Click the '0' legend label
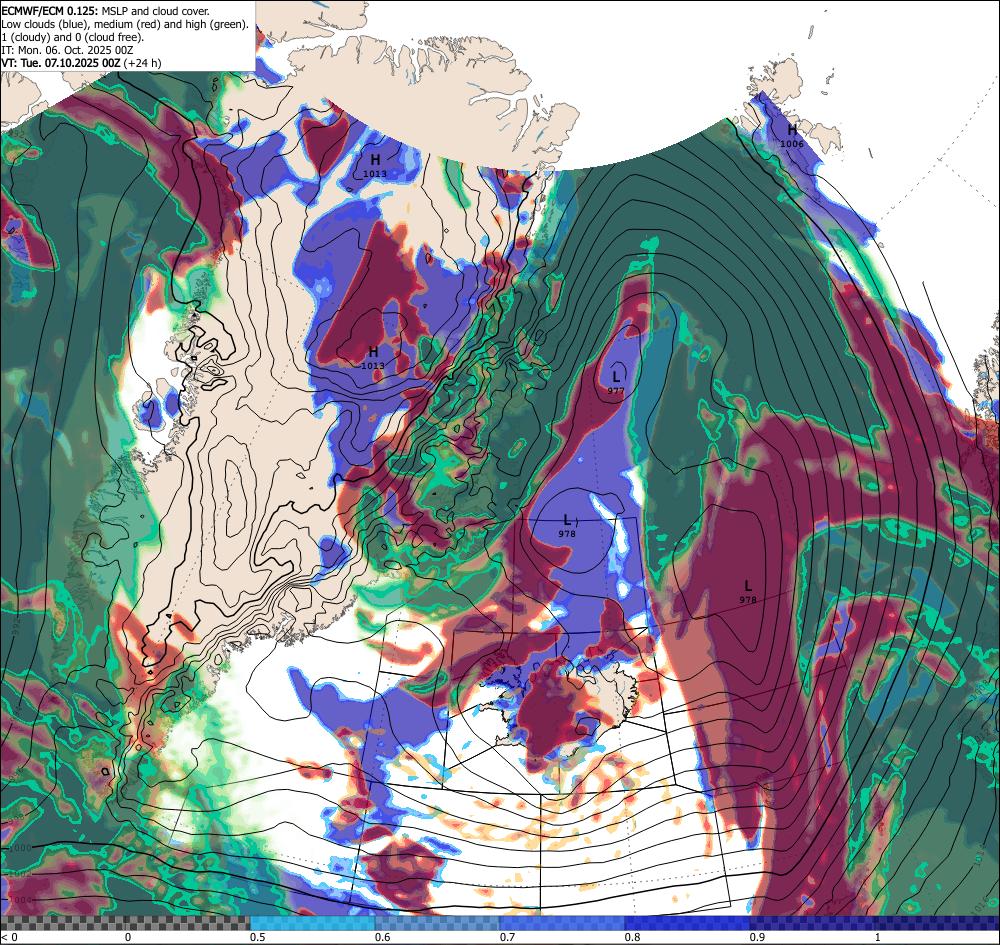This screenshot has width=1000, height=945. click(x=128, y=937)
